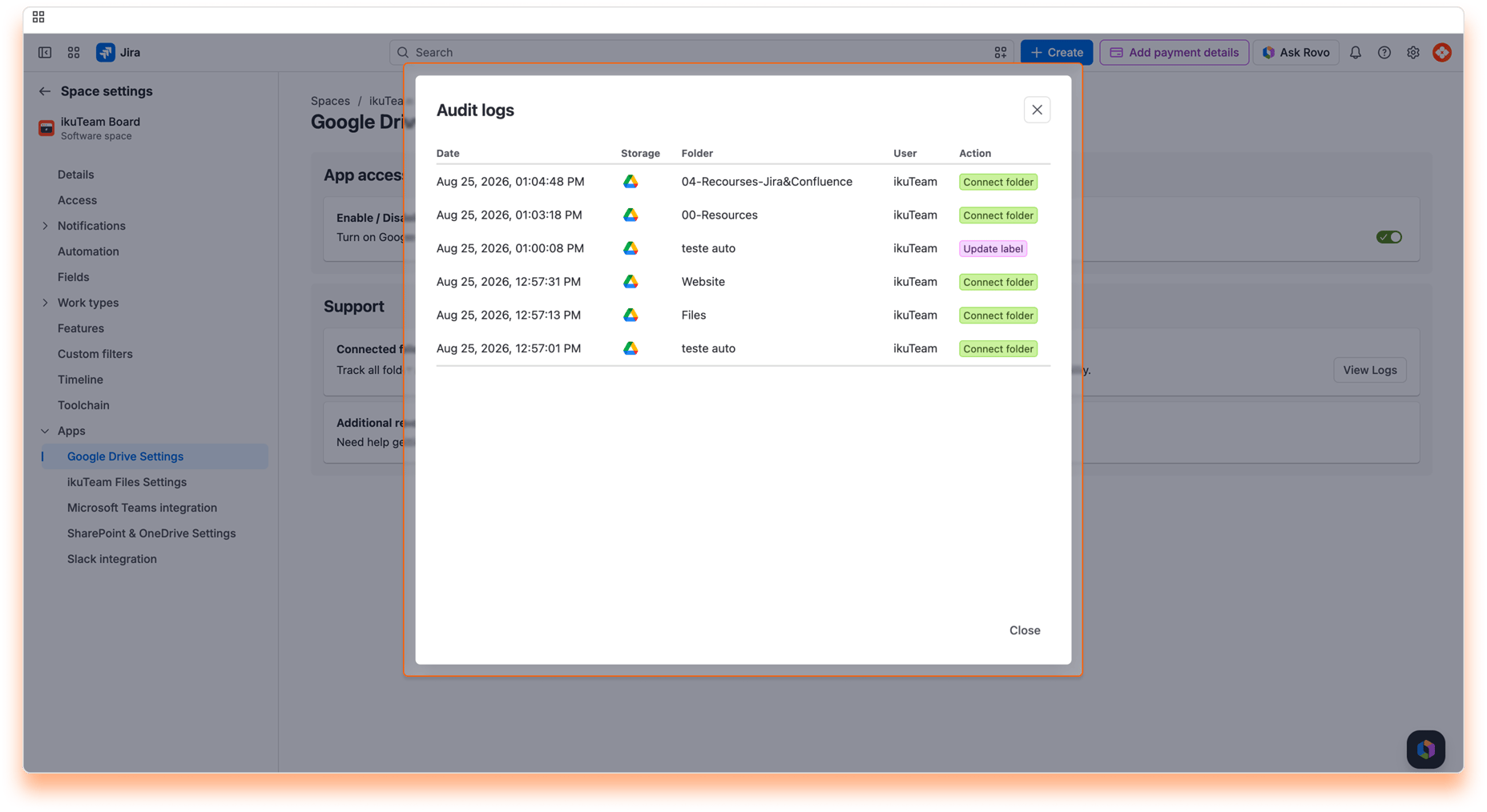Open Slack integration settings
Screen dimensions: 1487x812
[x=112, y=559]
